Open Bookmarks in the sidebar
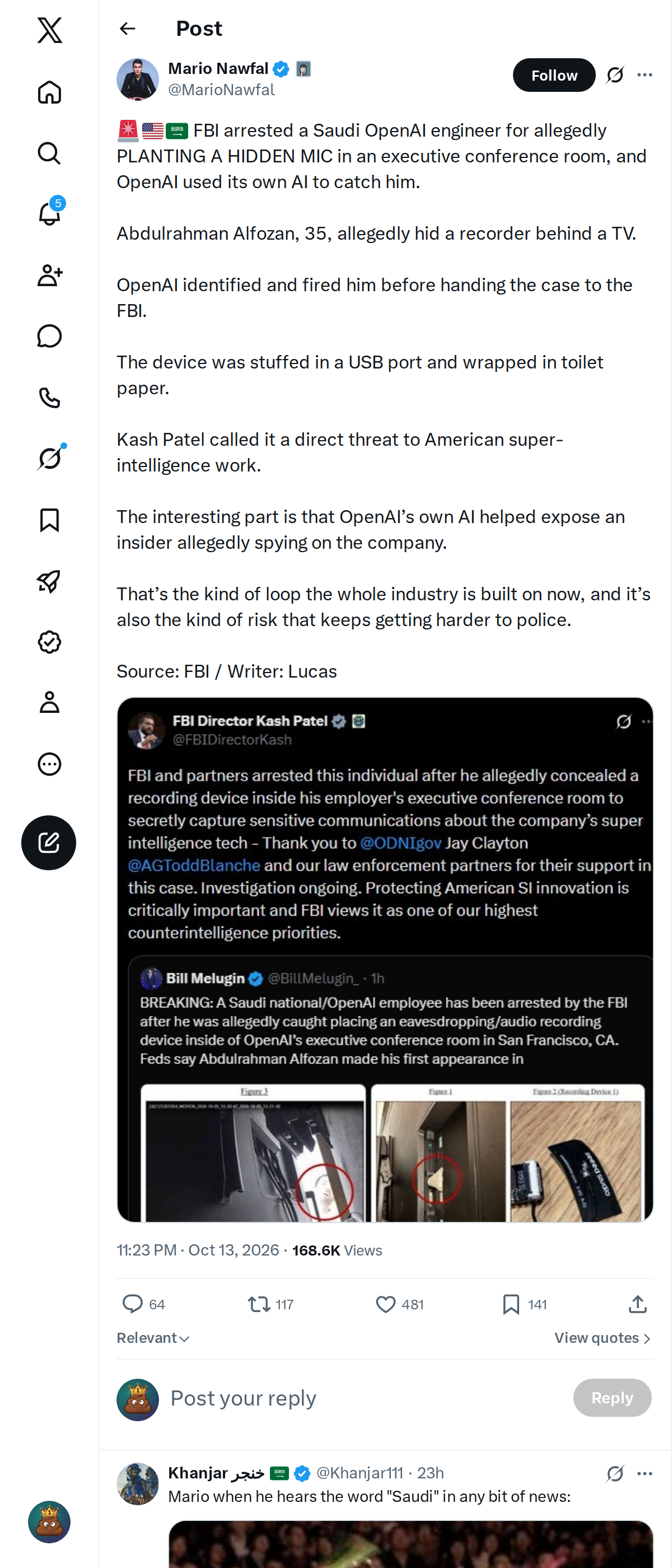 coord(49,520)
